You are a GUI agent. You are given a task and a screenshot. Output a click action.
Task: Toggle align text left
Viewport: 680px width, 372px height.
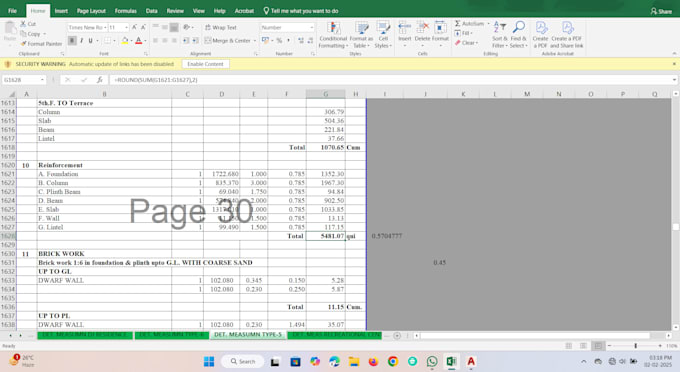point(155,41)
